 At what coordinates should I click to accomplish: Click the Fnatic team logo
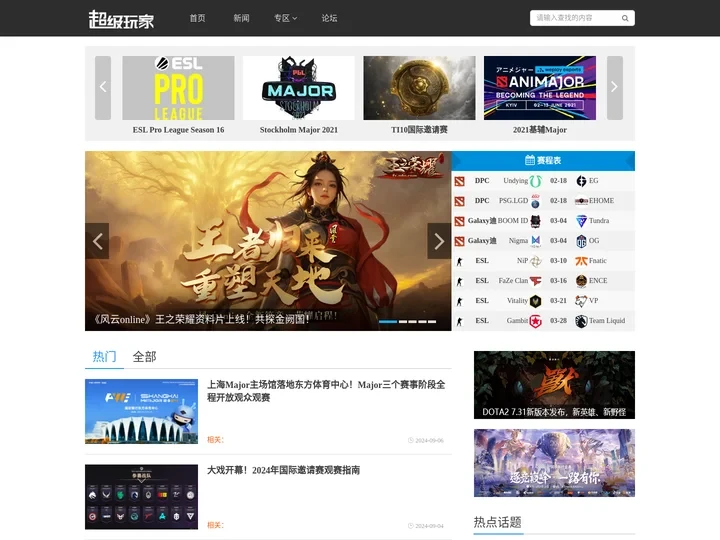pyautogui.click(x=581, y=261)
